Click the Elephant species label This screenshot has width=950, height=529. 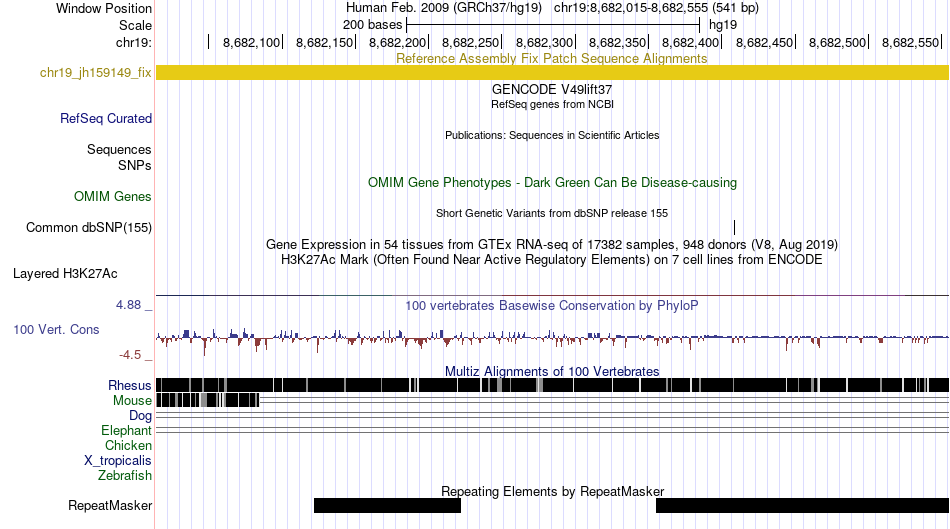(x=126, y=431)
